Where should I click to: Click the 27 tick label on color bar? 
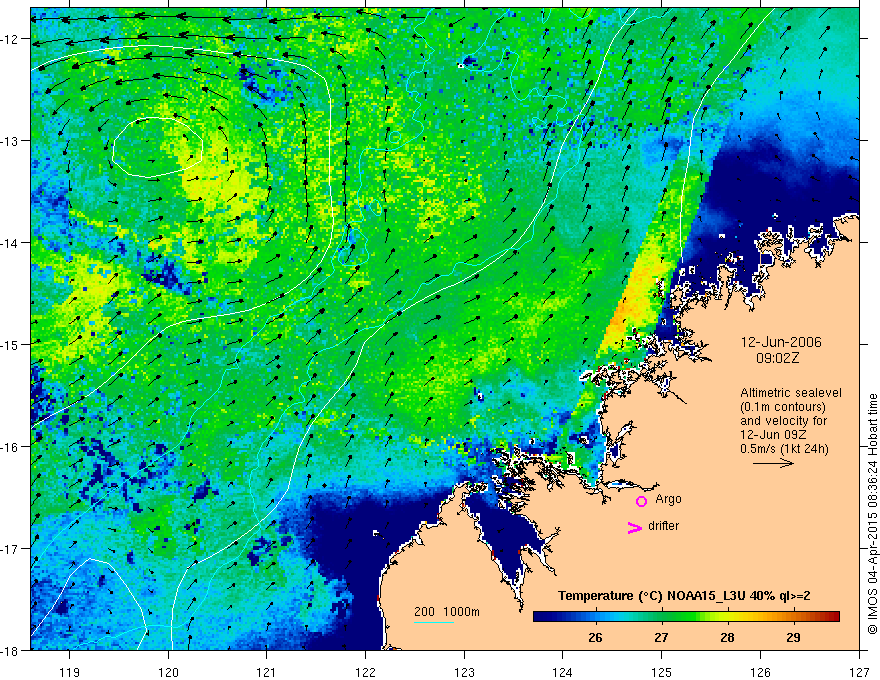pyautogui.click(x=661, y=637)
